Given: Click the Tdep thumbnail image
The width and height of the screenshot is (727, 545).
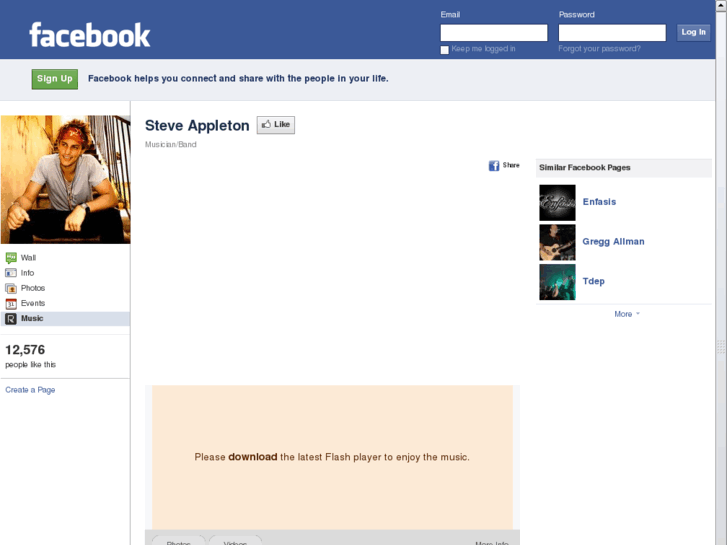Looking at the screenshot, I should (557, 282).
